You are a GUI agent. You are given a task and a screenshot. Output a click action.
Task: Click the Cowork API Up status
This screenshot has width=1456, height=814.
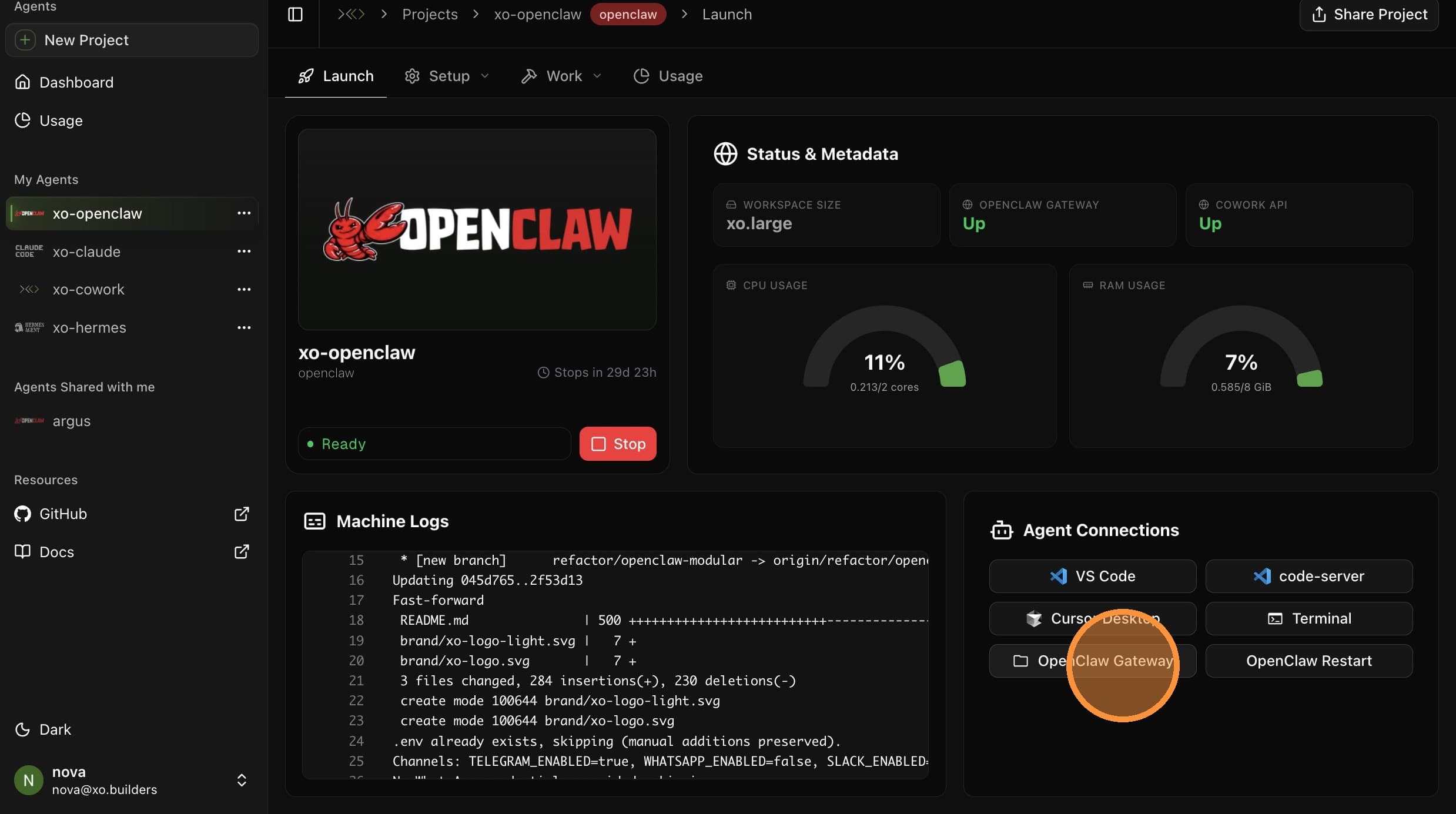(x=1298, y=215)
